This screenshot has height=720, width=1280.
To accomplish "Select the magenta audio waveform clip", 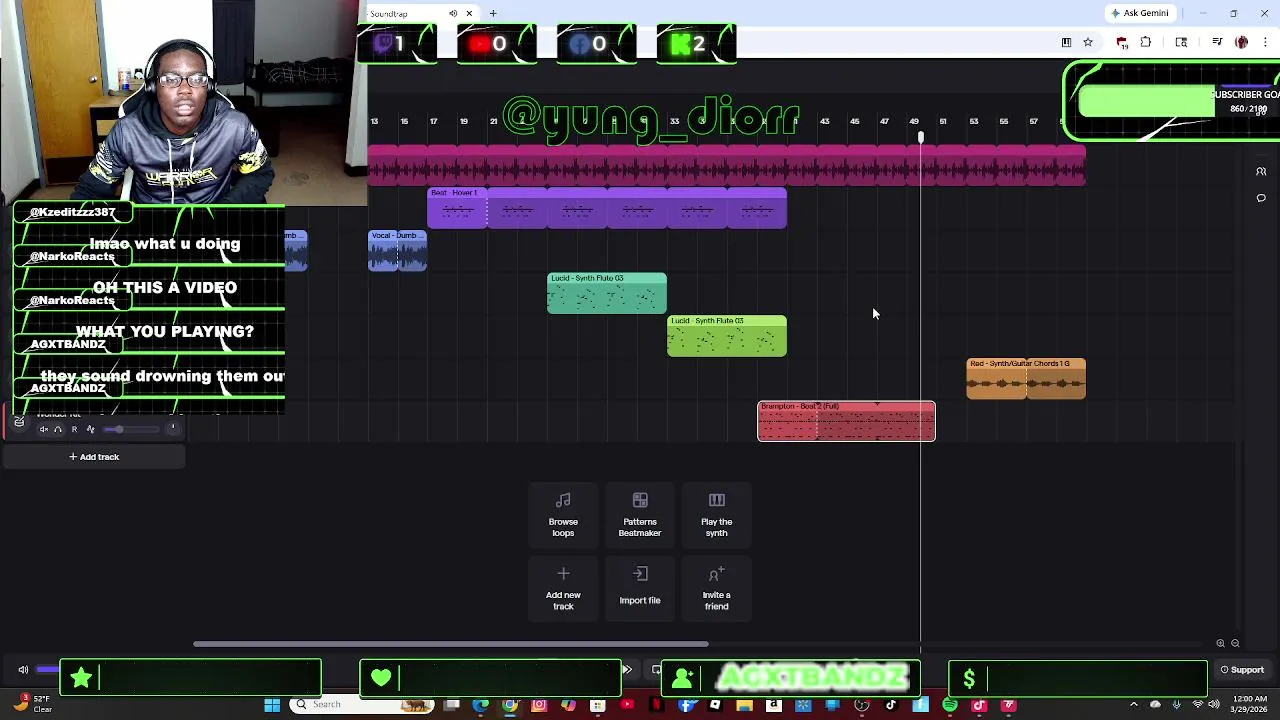I will (727, 165).
